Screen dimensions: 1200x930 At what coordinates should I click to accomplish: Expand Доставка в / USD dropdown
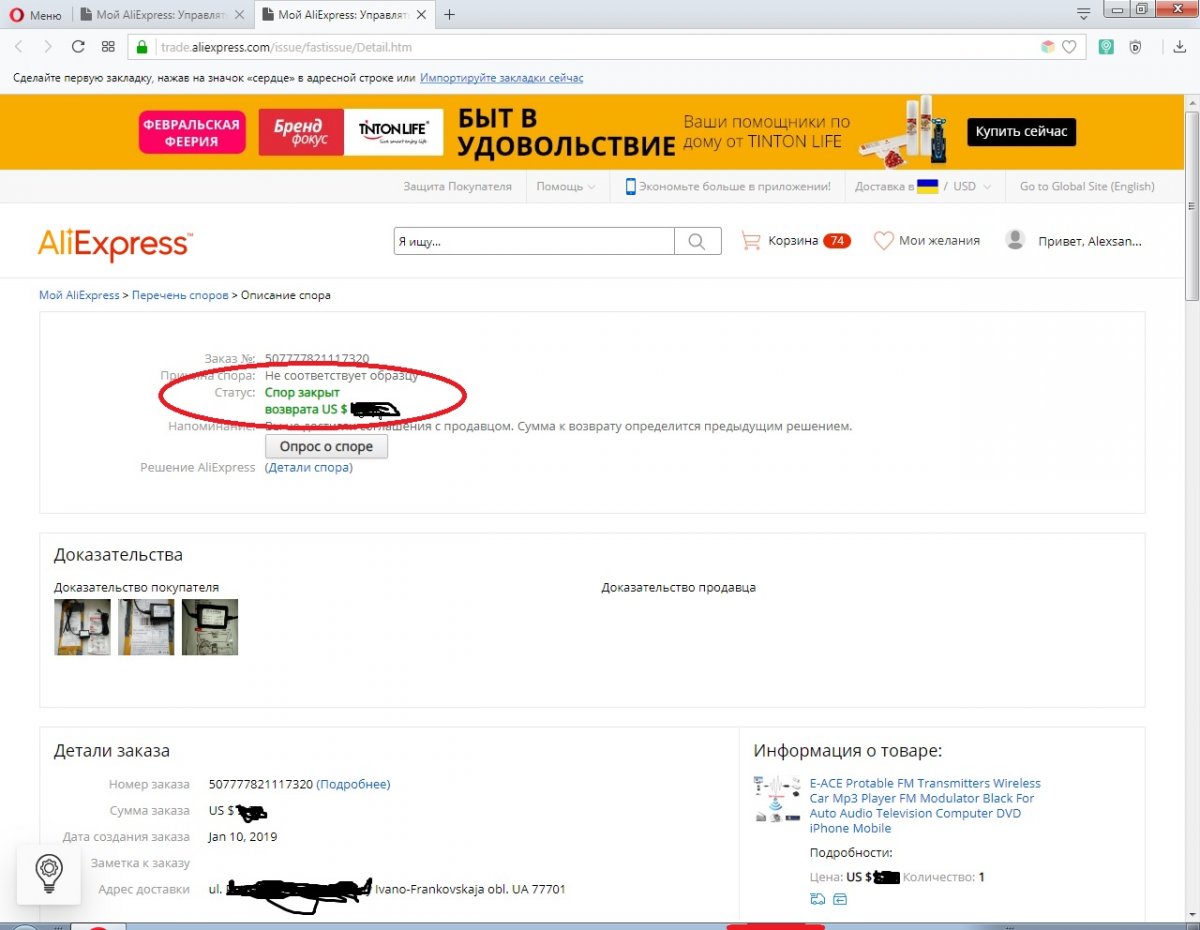(x=923, y=186)
